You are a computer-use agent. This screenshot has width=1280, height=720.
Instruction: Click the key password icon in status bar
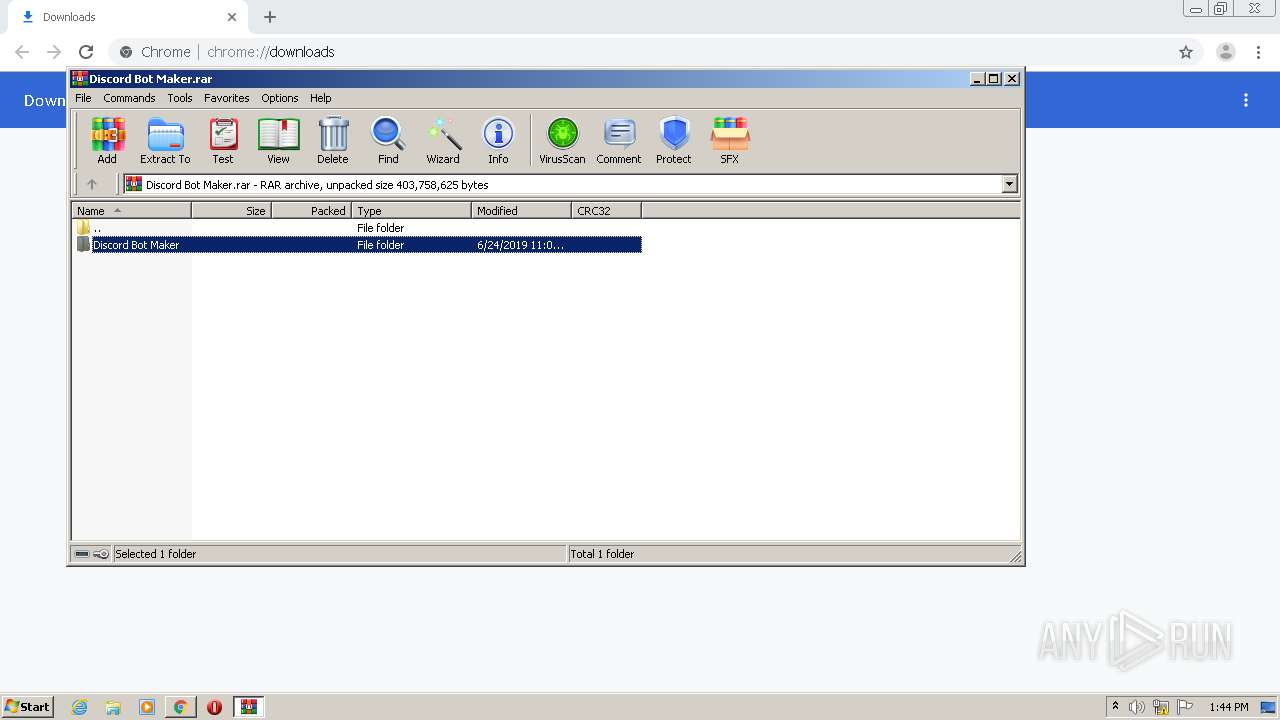(x=101, y=554)
